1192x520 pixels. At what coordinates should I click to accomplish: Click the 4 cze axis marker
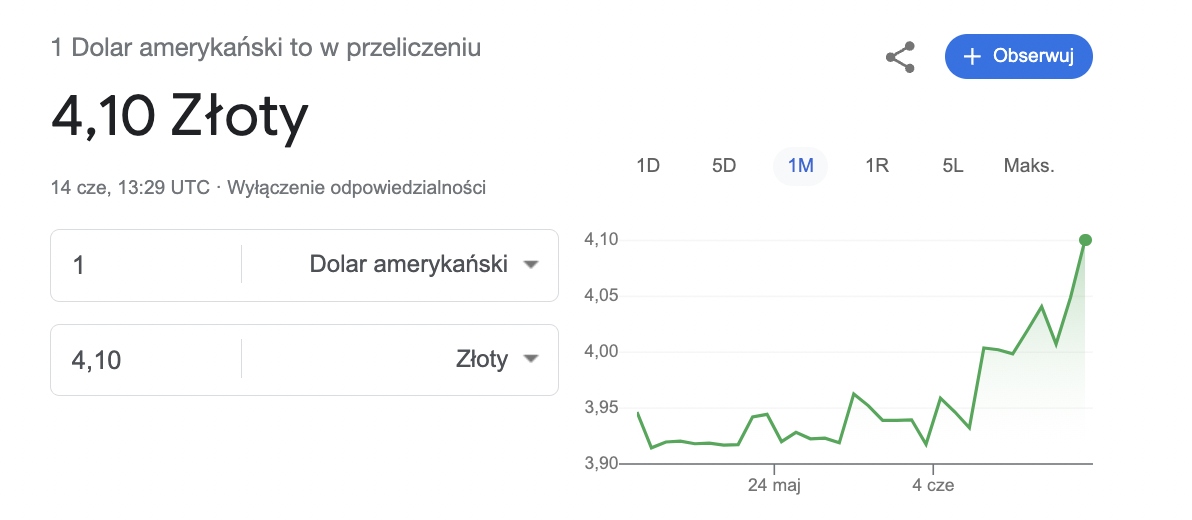[934, 484]
